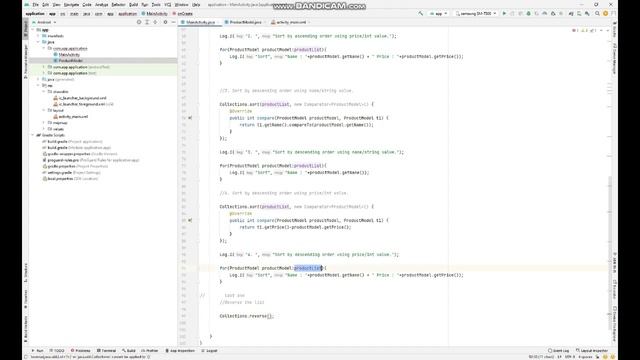Collapse the app module node
This screenshot has width=640, height=360.
click(x=33, y=30)
